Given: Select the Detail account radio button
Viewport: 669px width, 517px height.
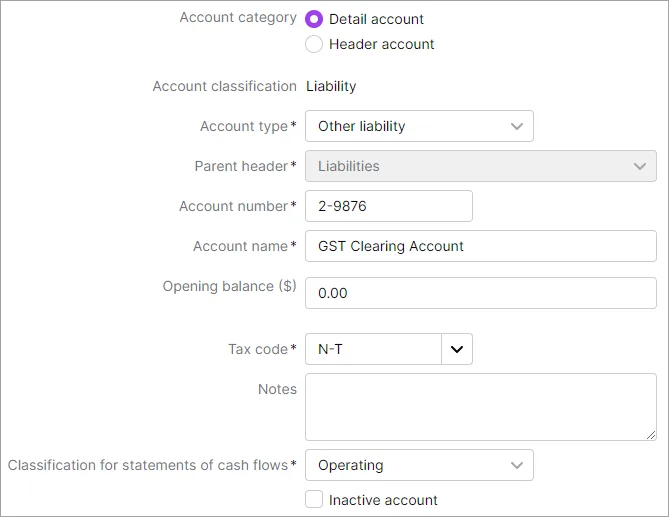Looking at the screenshot, I should point(314,19).
